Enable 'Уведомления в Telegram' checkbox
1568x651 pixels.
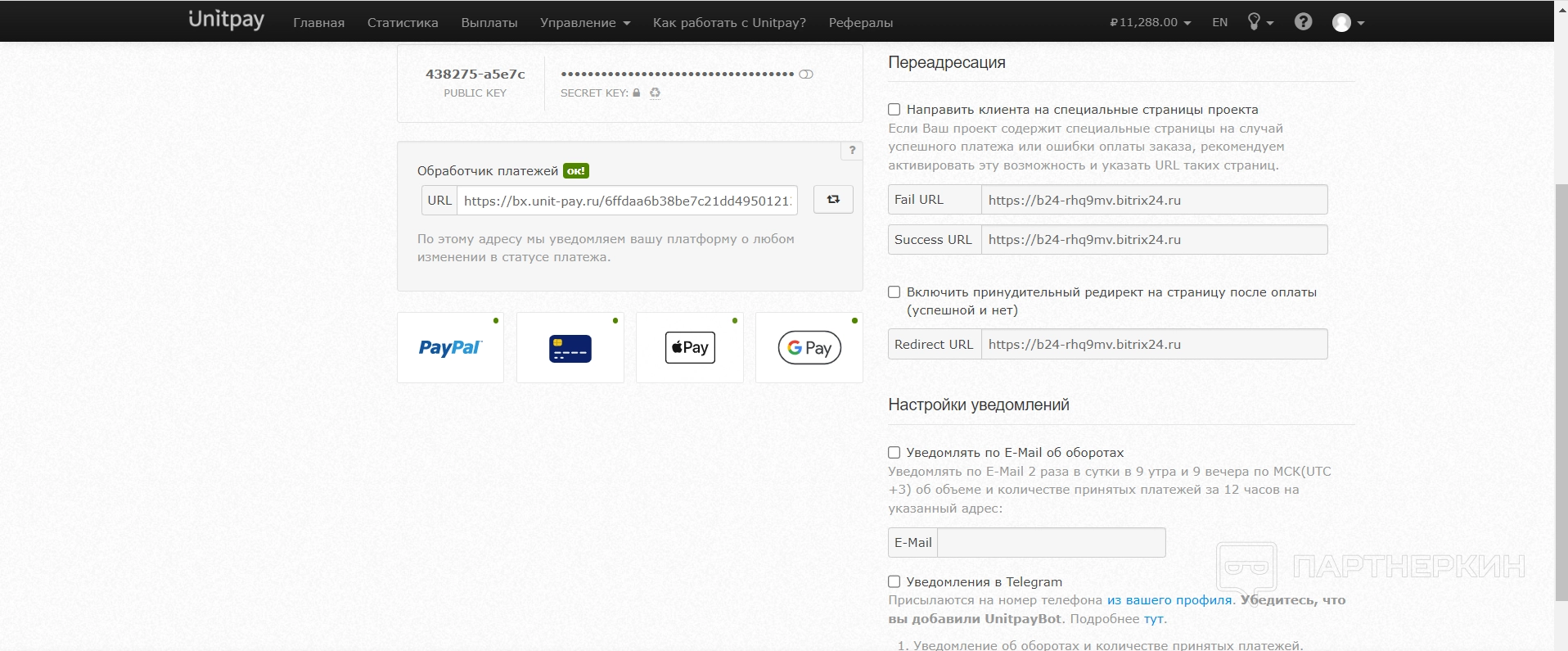[894, 582]
